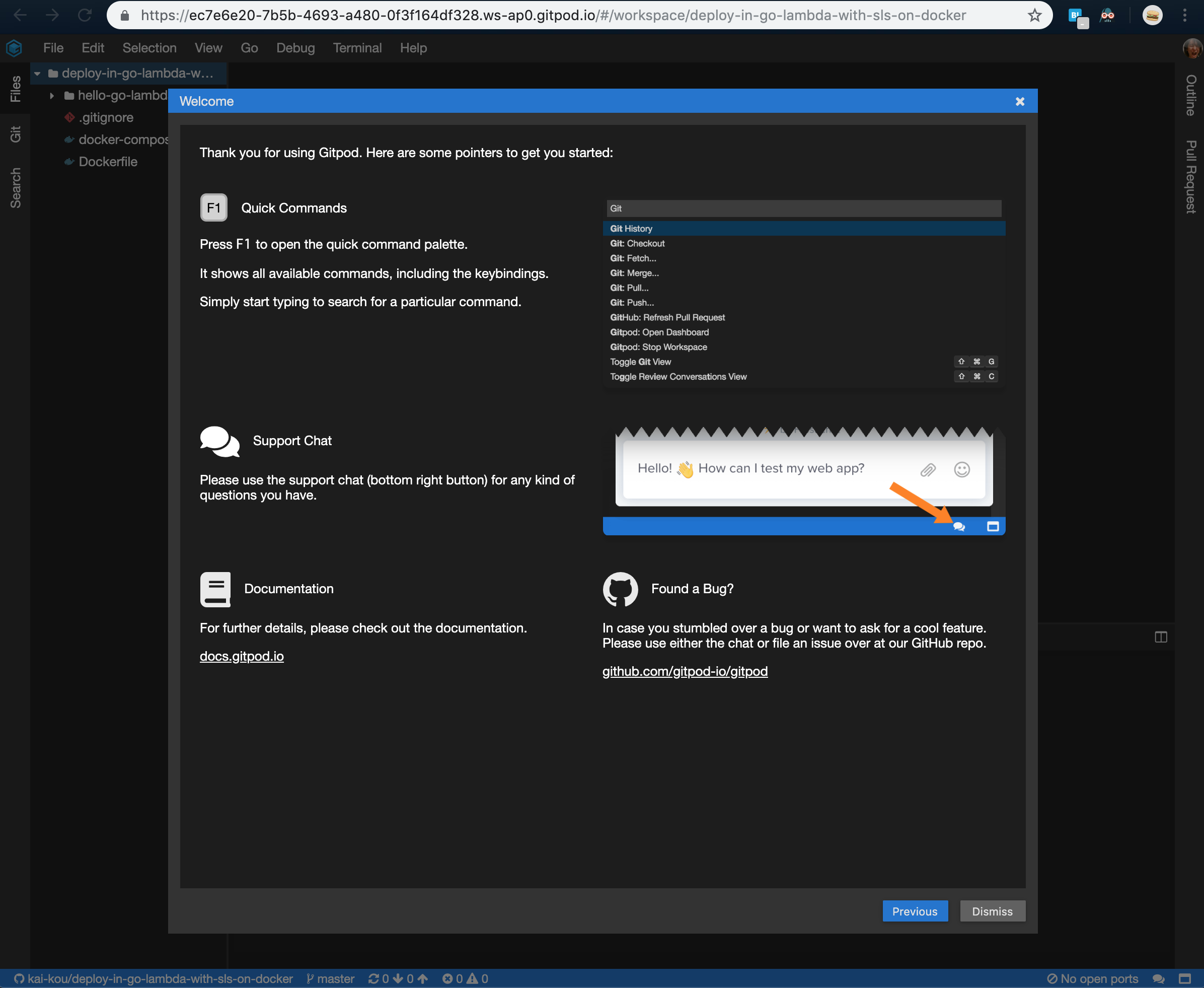Click the GitHub repo icon in the status bar
Screen dimensions: 1204x988
[x=18, y=978]
